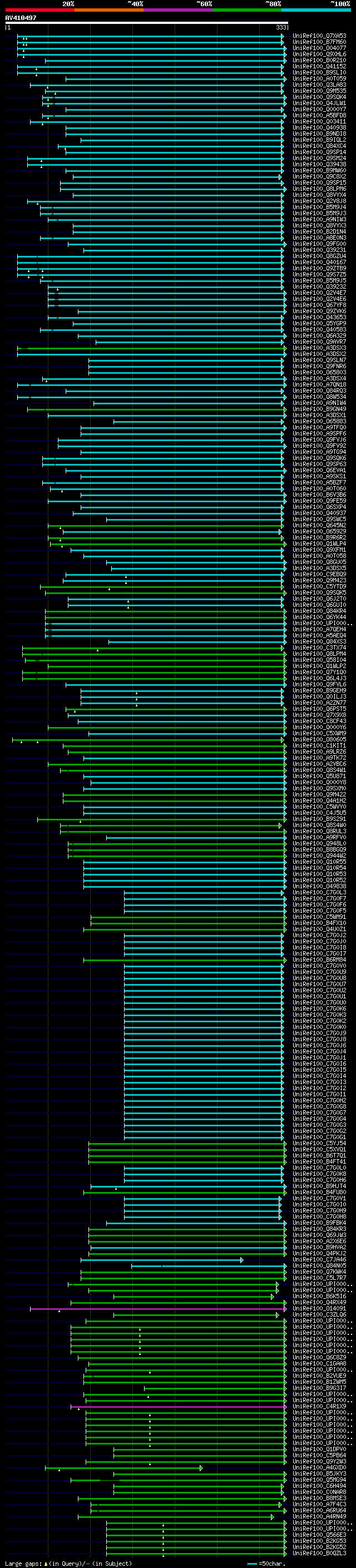Select the UniRef100_A7QEH4 label
Screen dimensions: 356x1568
coord(319,630)
